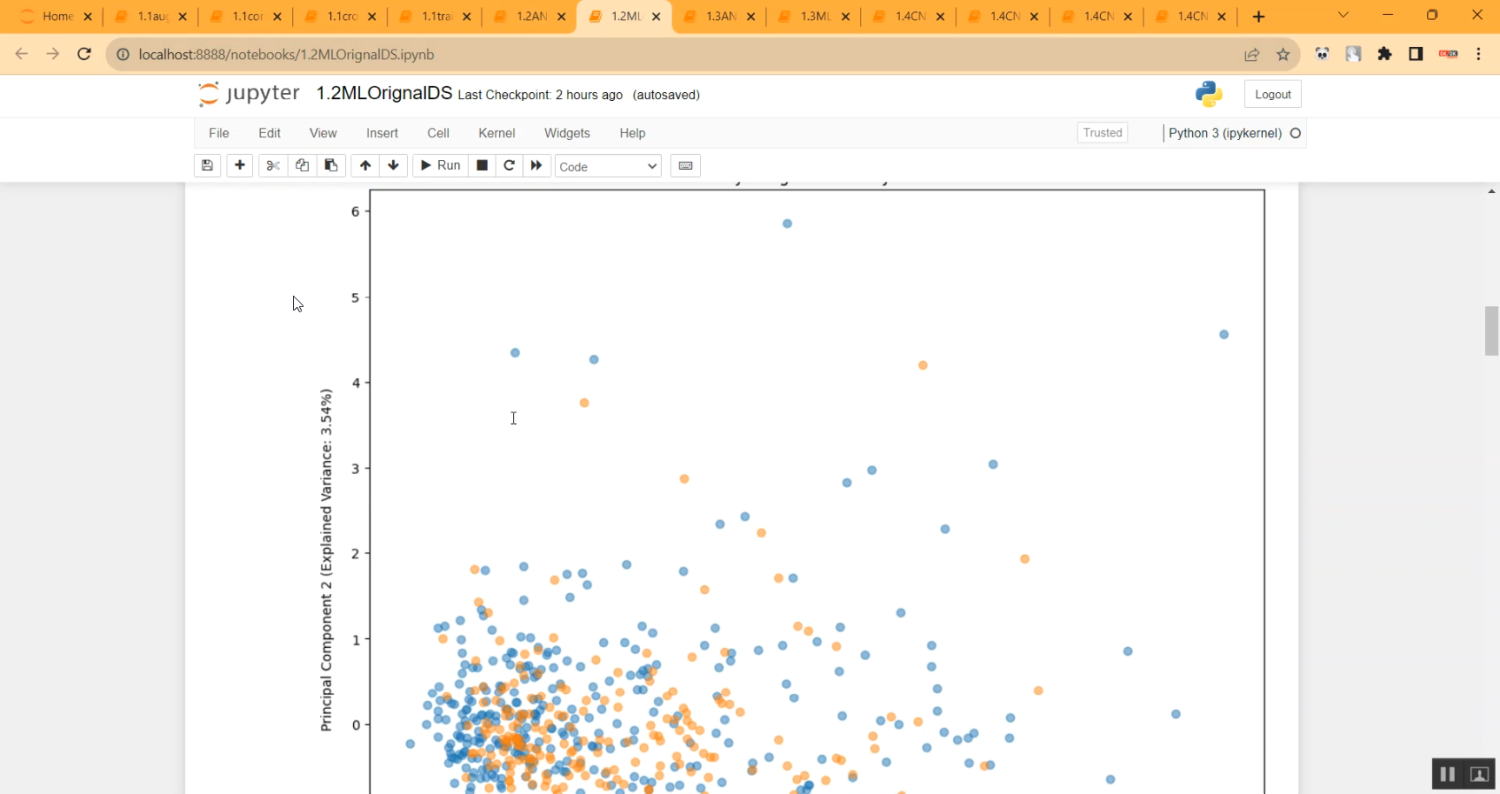1500x794 pixels.
Task: Restart kernel and run all cells
Action: coord(537,166)
